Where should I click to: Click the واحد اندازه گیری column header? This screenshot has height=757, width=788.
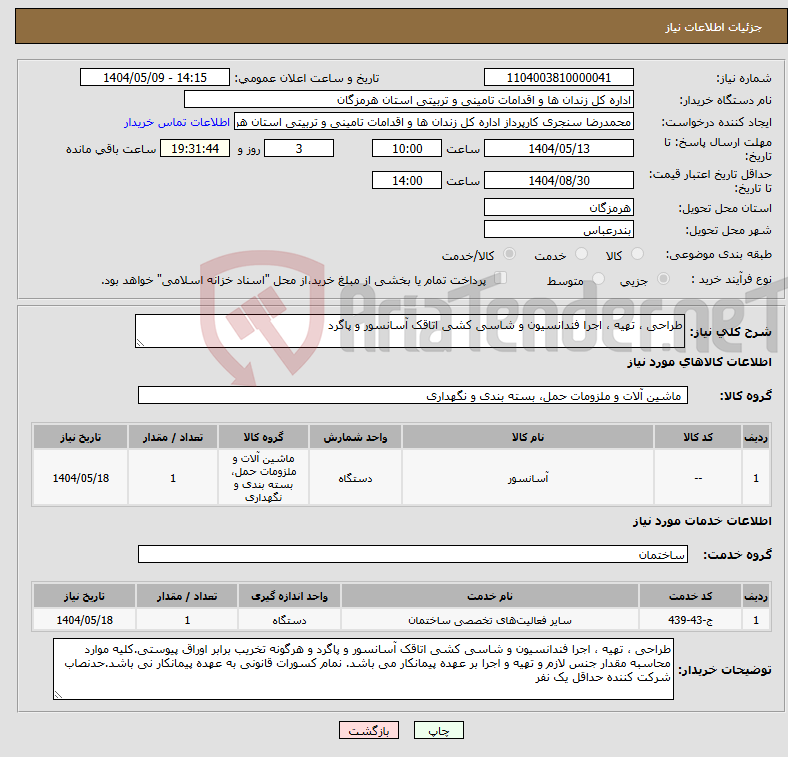tap(289, 596)
